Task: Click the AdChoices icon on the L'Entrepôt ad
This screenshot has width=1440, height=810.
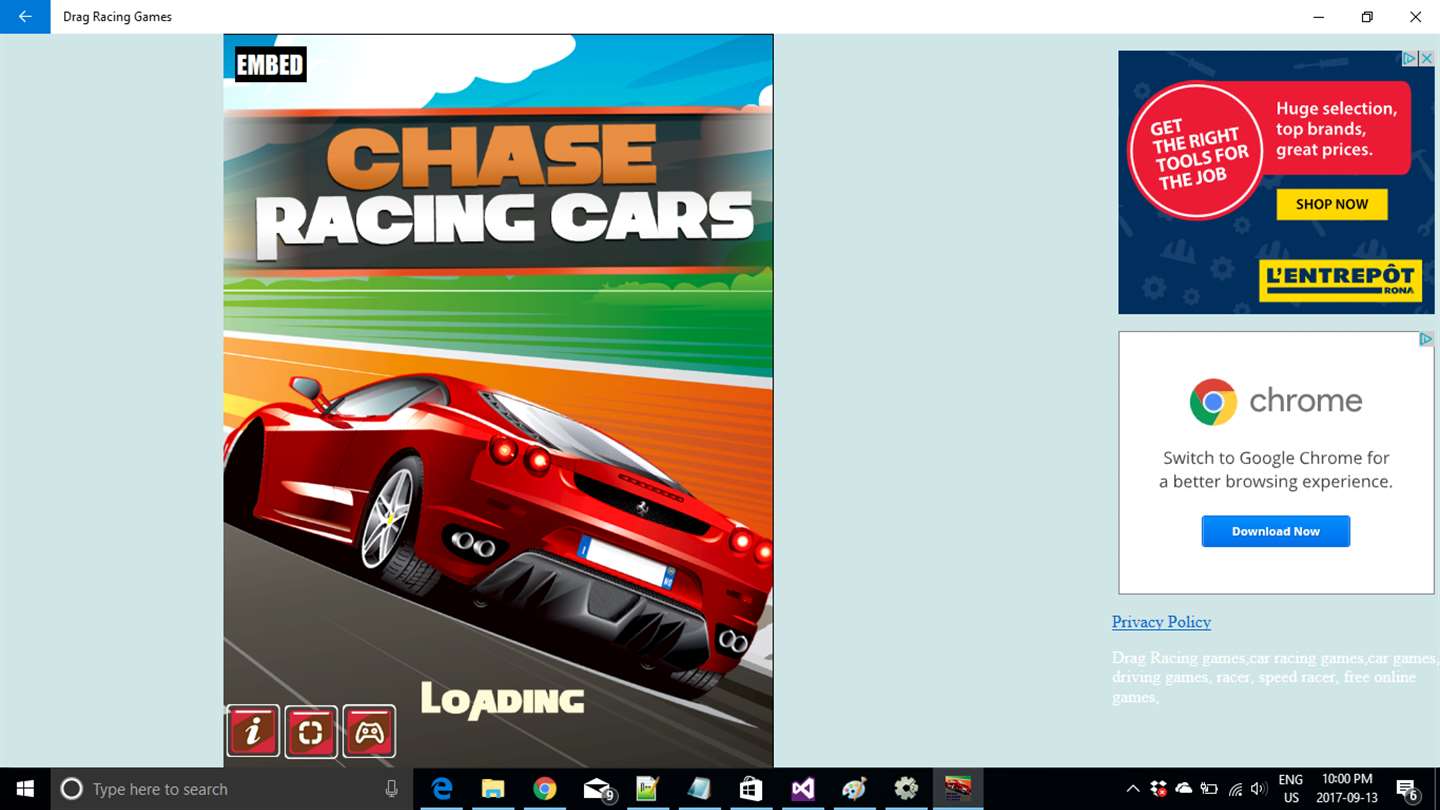Action: [1410, 59]
